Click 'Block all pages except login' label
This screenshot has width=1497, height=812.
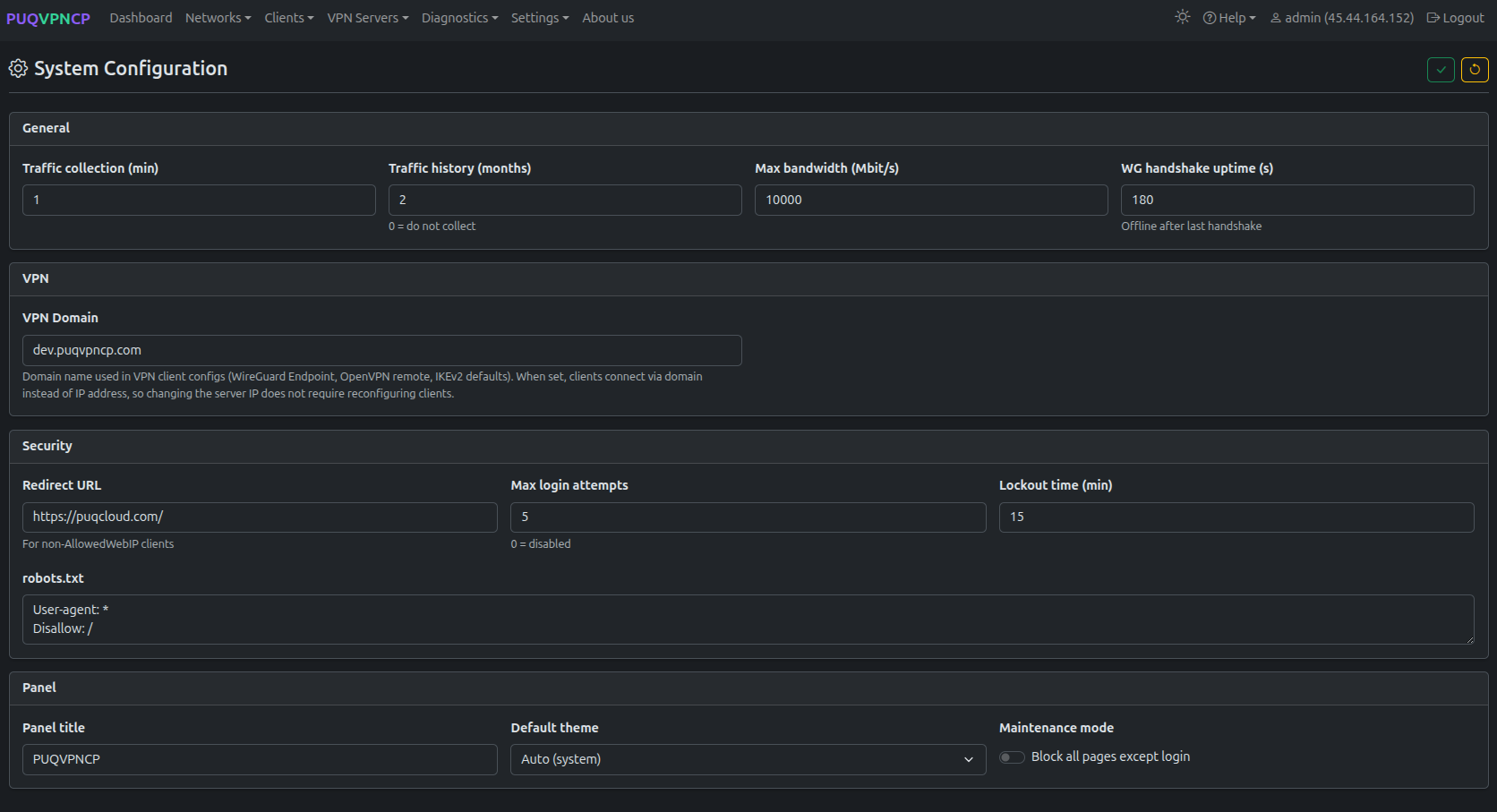1110,756
